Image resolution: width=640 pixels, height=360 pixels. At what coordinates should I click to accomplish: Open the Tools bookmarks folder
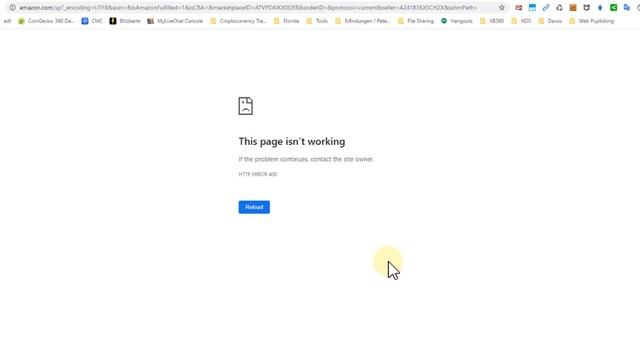point(317,21)
